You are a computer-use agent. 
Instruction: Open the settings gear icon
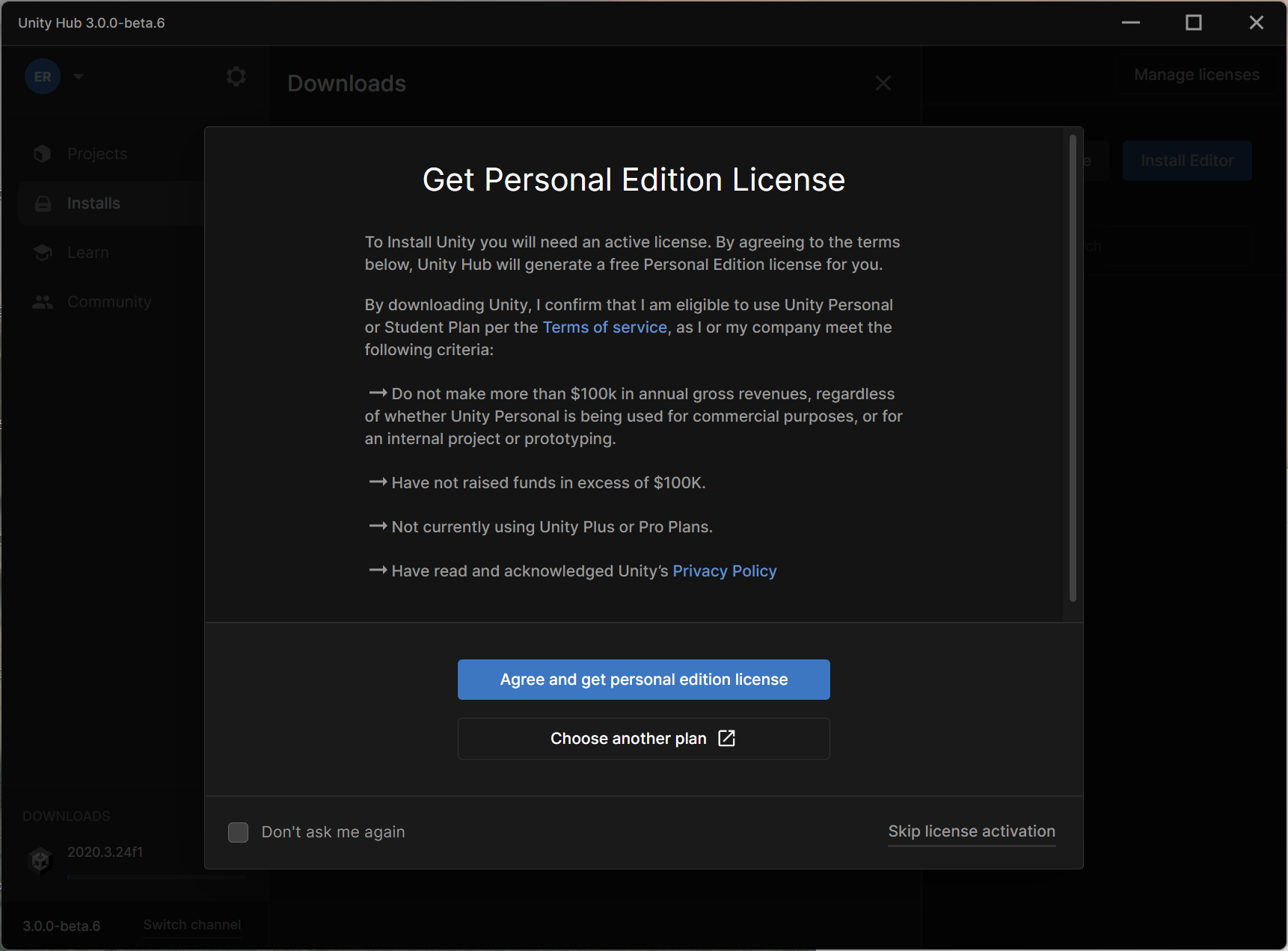point(236,76)
